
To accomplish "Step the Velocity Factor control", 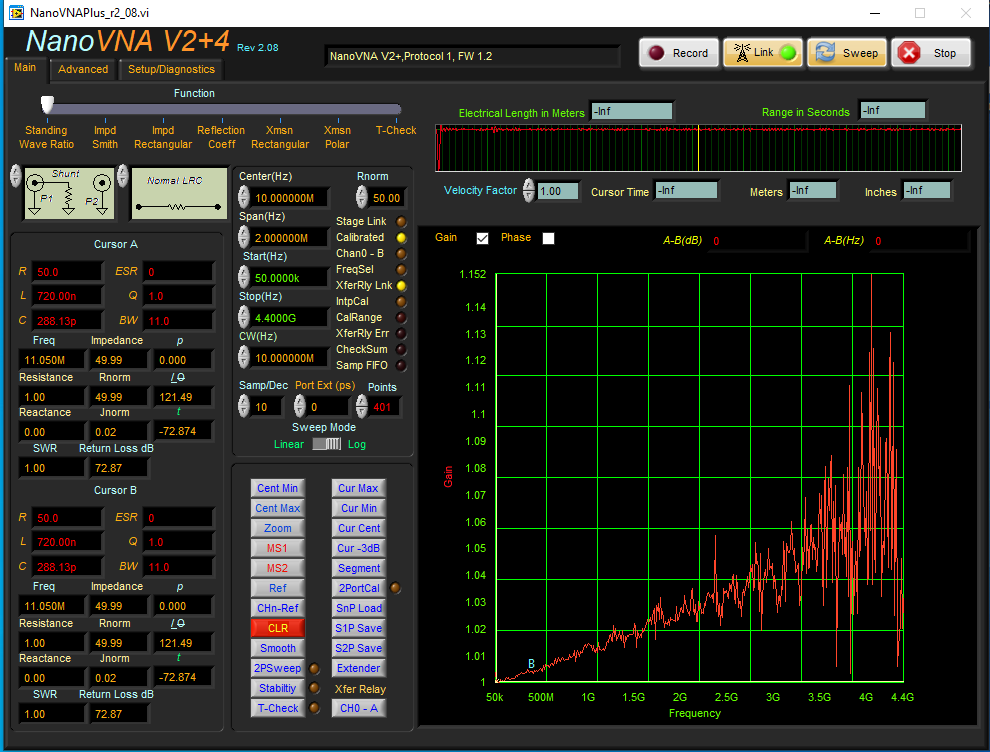I will click(528, 190).
